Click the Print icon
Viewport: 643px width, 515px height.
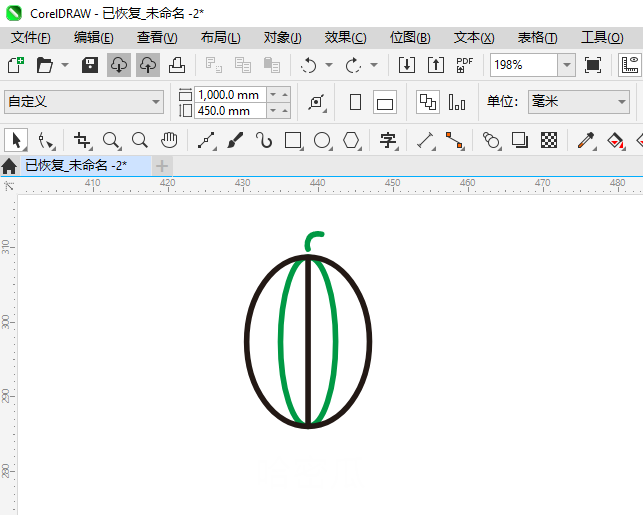(177, 65)
